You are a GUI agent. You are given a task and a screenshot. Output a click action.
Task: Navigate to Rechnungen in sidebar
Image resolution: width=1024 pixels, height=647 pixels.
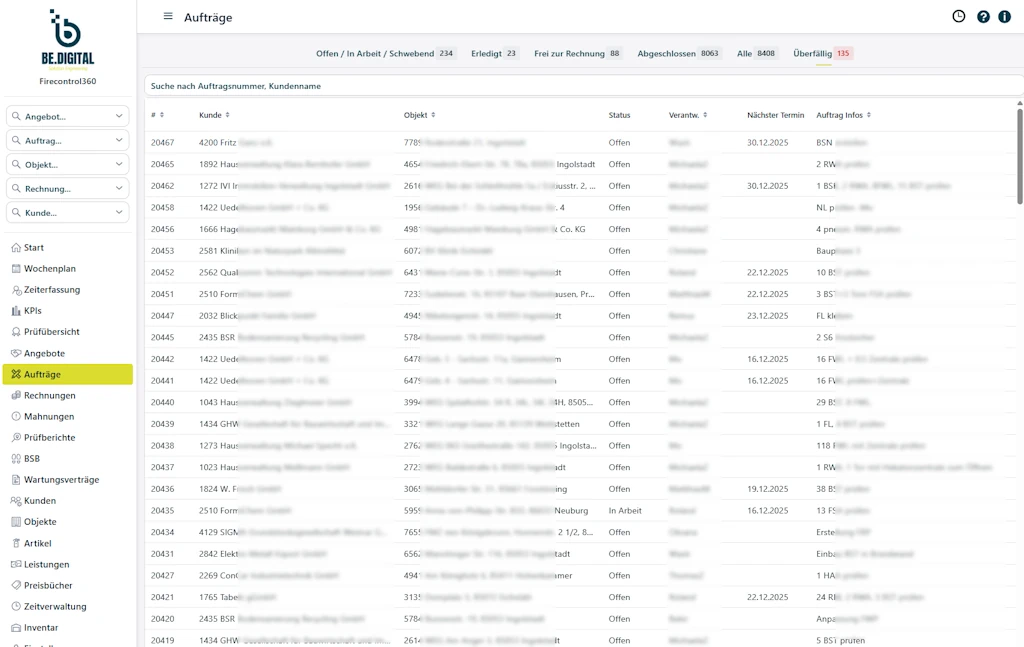[49, 396]
